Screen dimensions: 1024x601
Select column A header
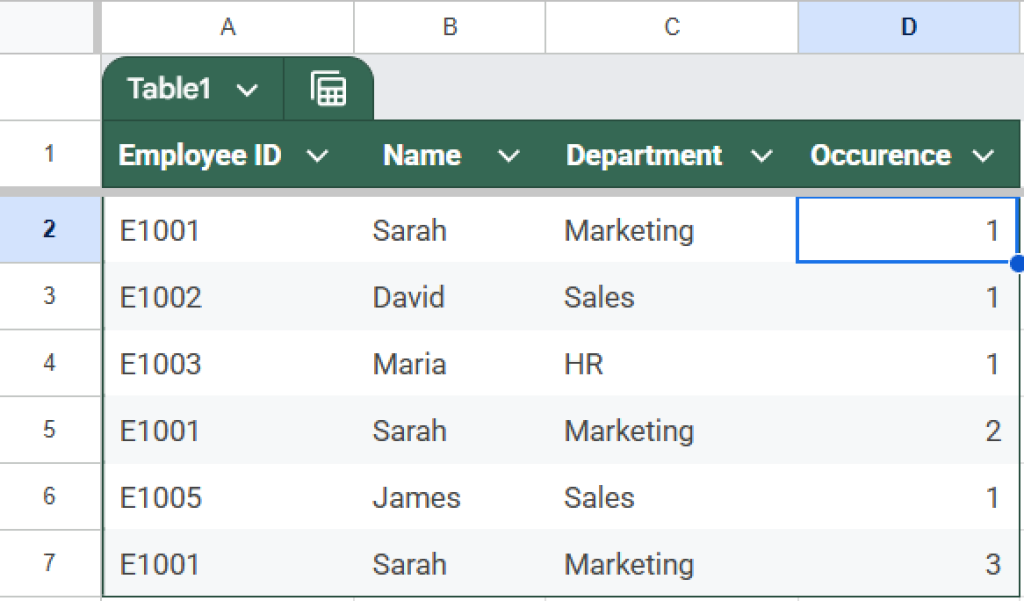coord(227,27)
